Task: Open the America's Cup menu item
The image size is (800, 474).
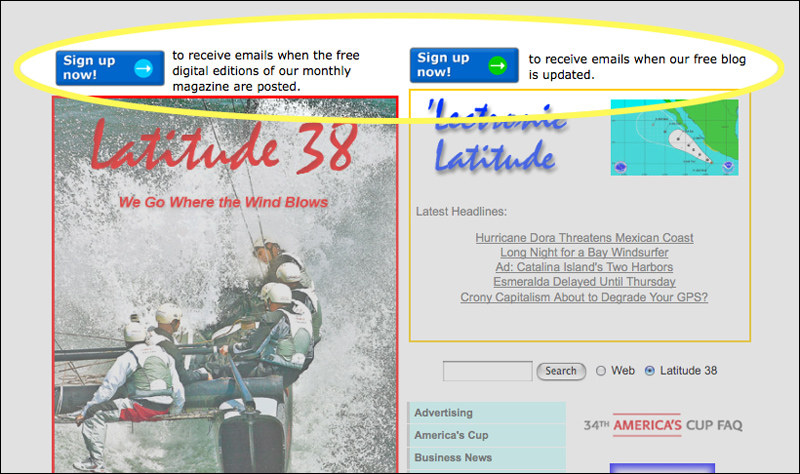Action: click(x=487, y=435)
